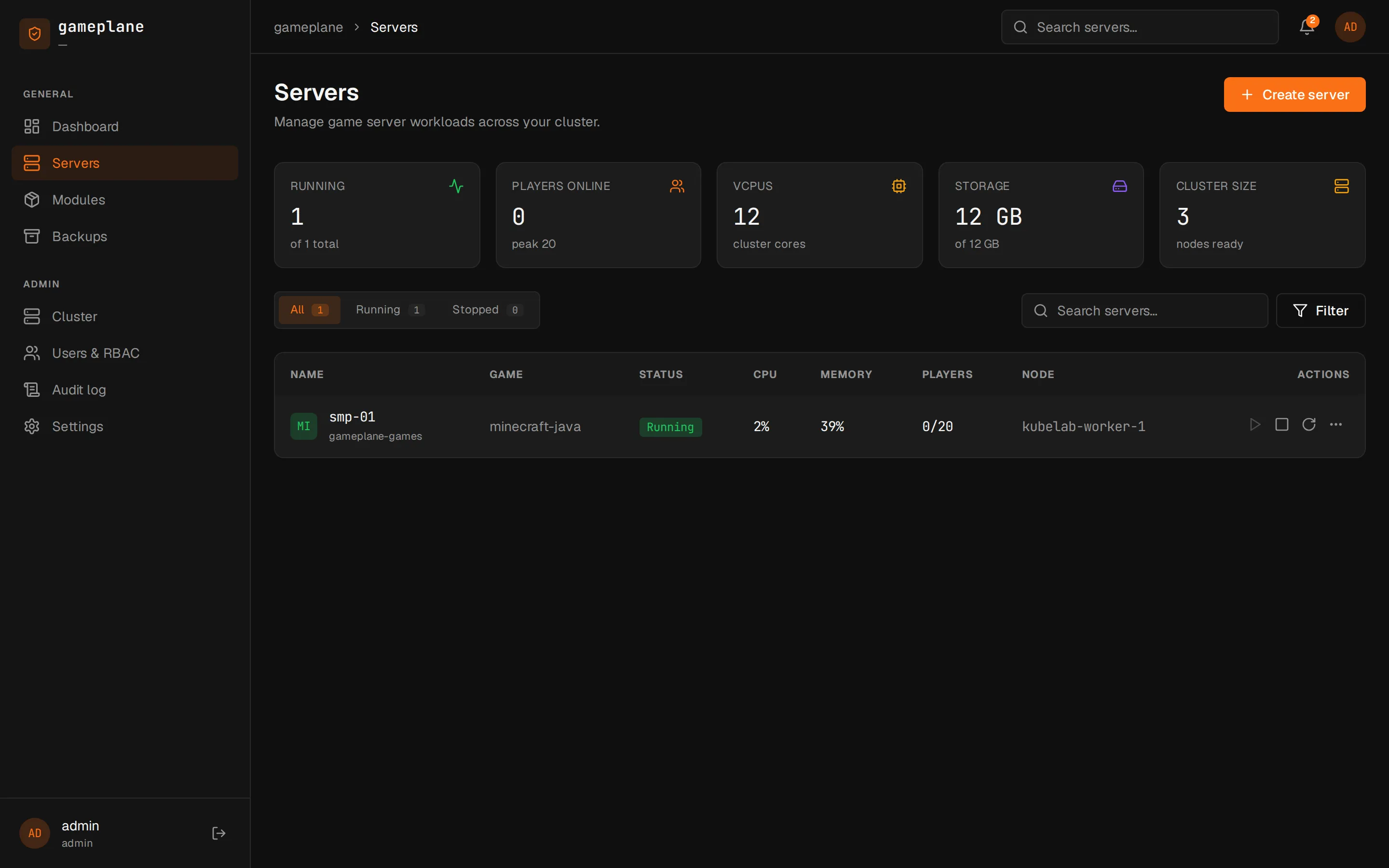Select the All servers tab

tap(309, 310)
